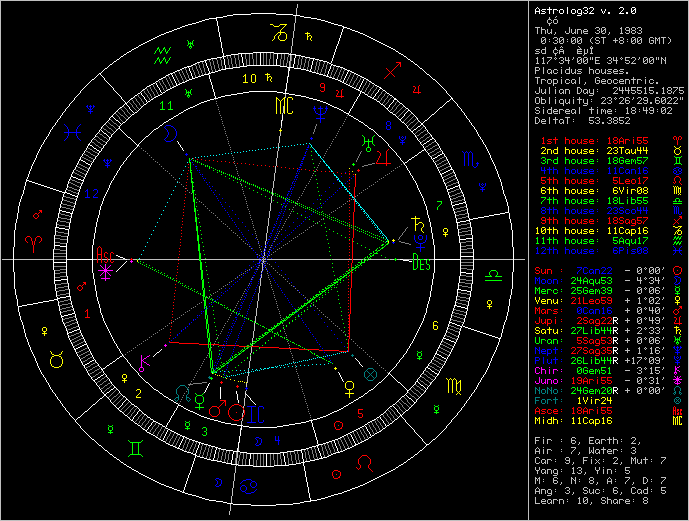This screenshot has width=689, height=521.
Task: Select the green Uranus glyph inside the chart
Action: 368,143
